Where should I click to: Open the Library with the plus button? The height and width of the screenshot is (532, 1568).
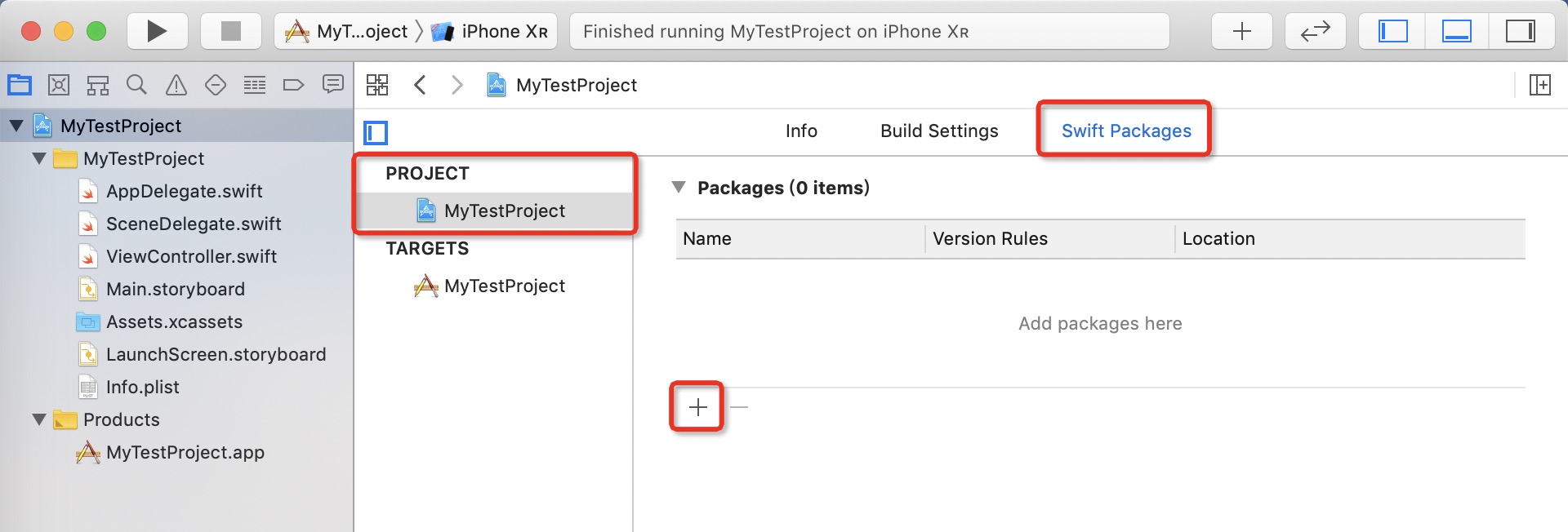click(1241, 31)
